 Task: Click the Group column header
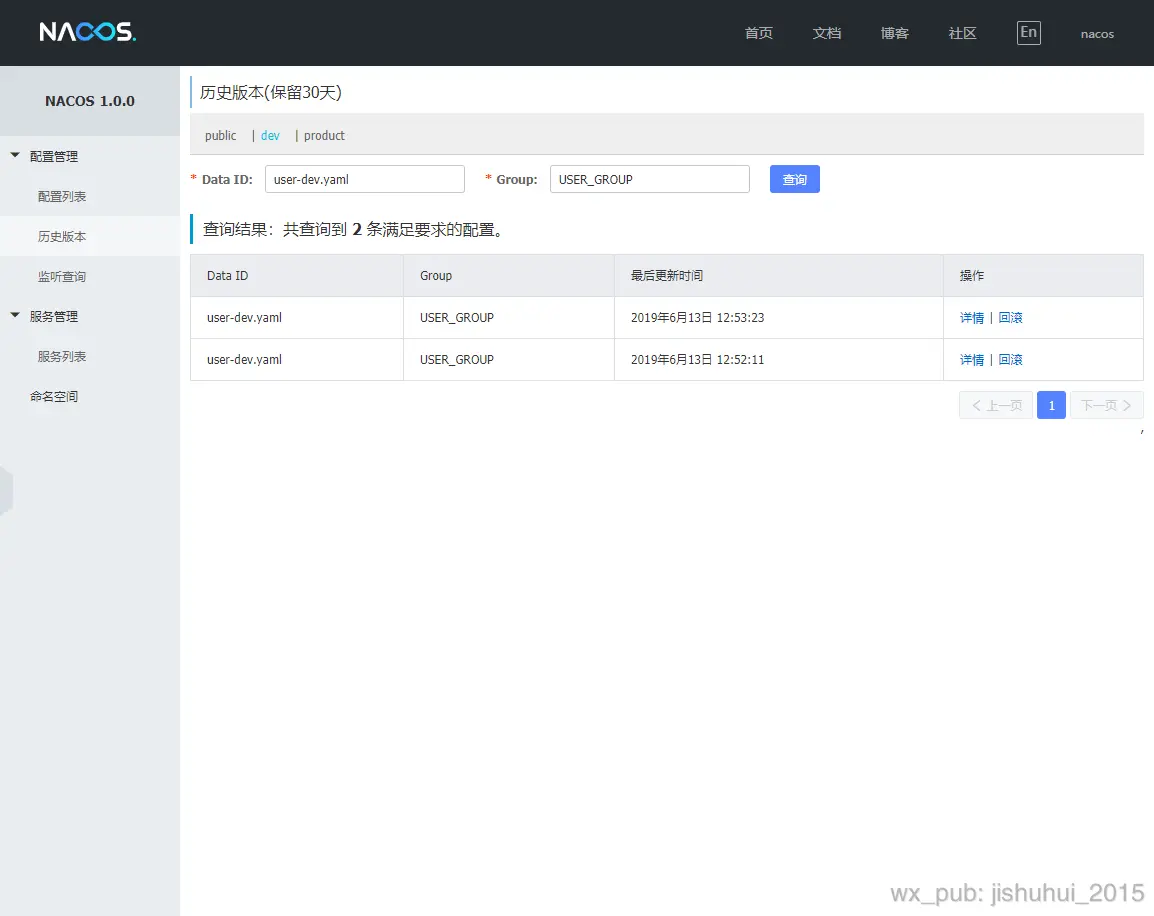pos(509,275)
